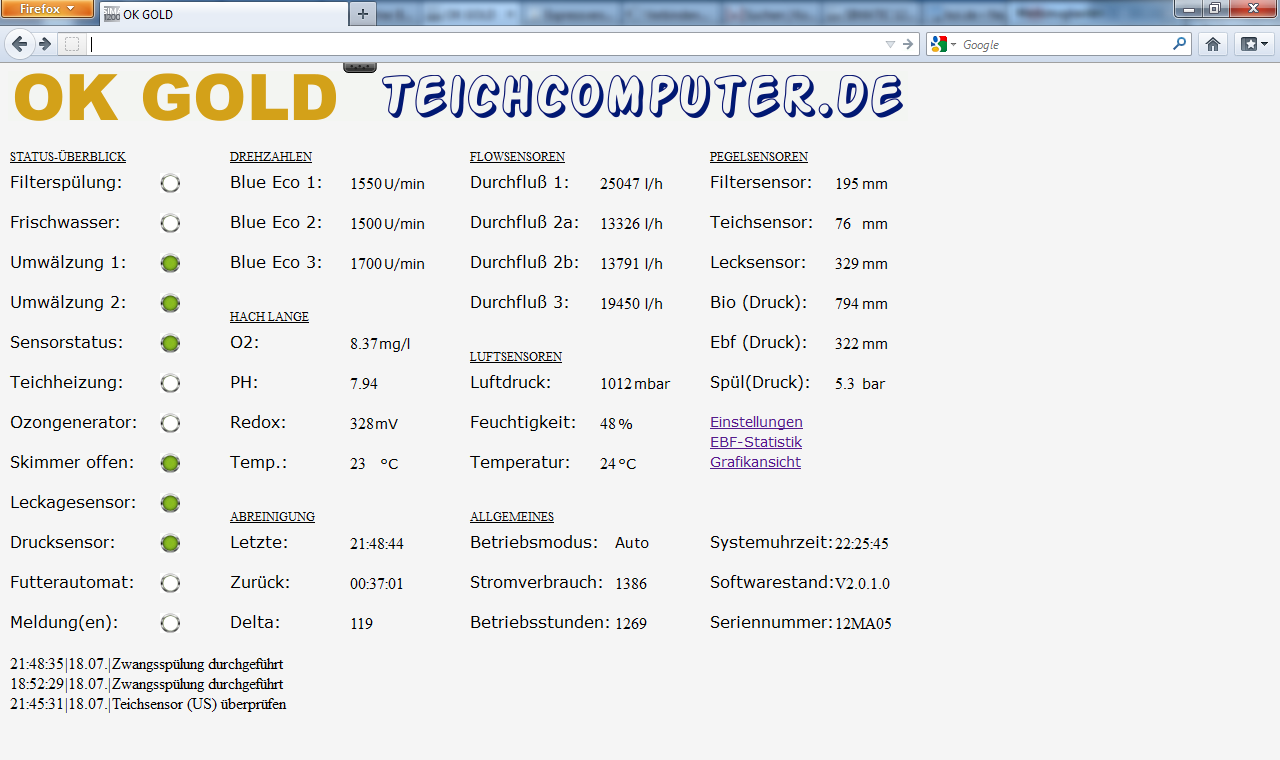The image size is (1280, 760).
Task: Click the browser back arrow button
Action: (x=20, y=44)
